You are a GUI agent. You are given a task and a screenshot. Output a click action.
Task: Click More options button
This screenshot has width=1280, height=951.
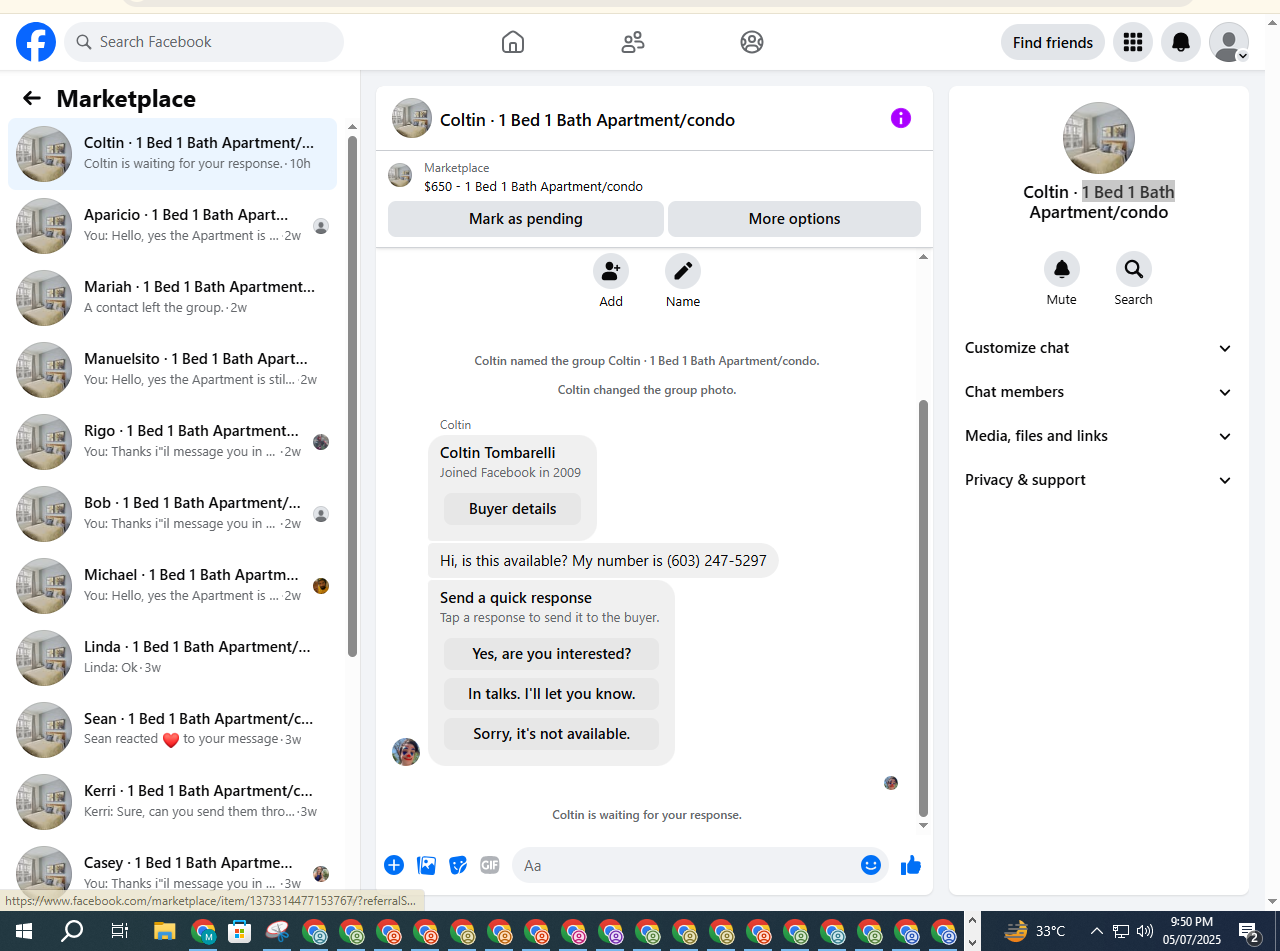[x=794, y=219]
